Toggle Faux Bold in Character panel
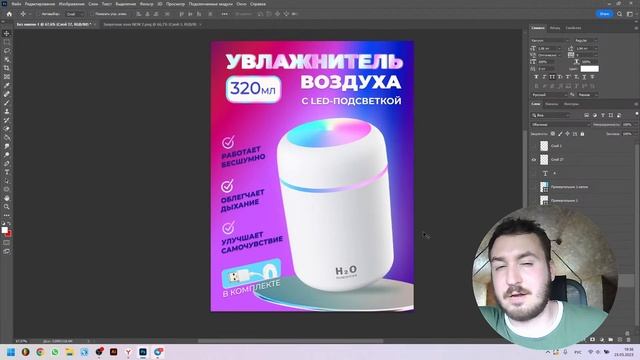Image resolution: width=640 pixels, height=360 pixels. [536, 77]
